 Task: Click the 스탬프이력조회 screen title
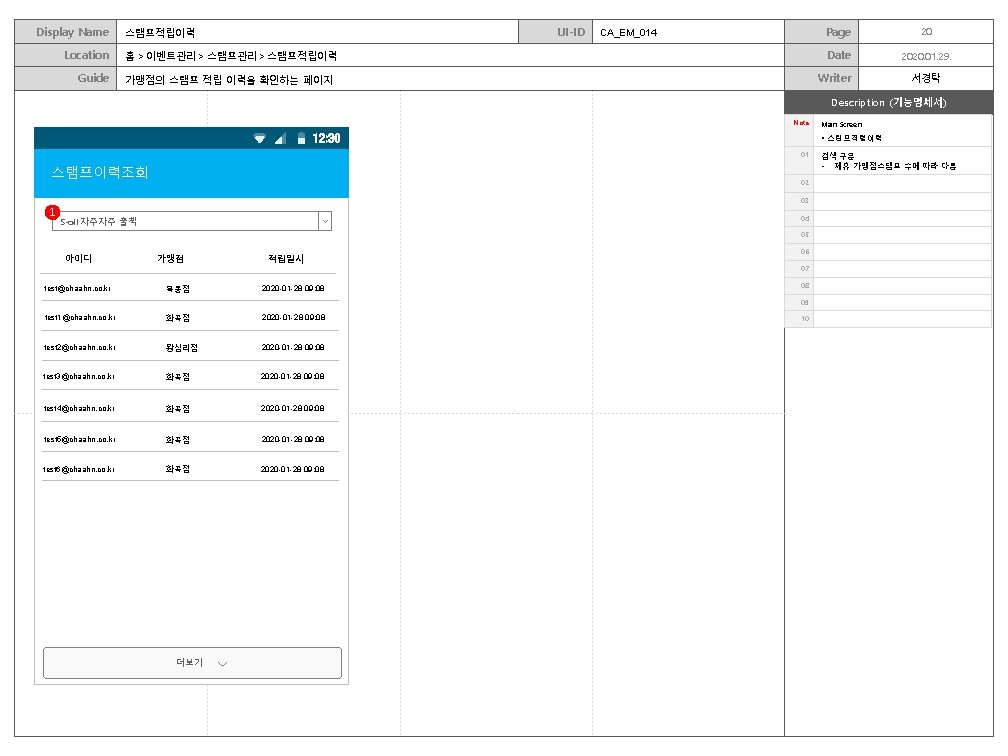(100, 172)
